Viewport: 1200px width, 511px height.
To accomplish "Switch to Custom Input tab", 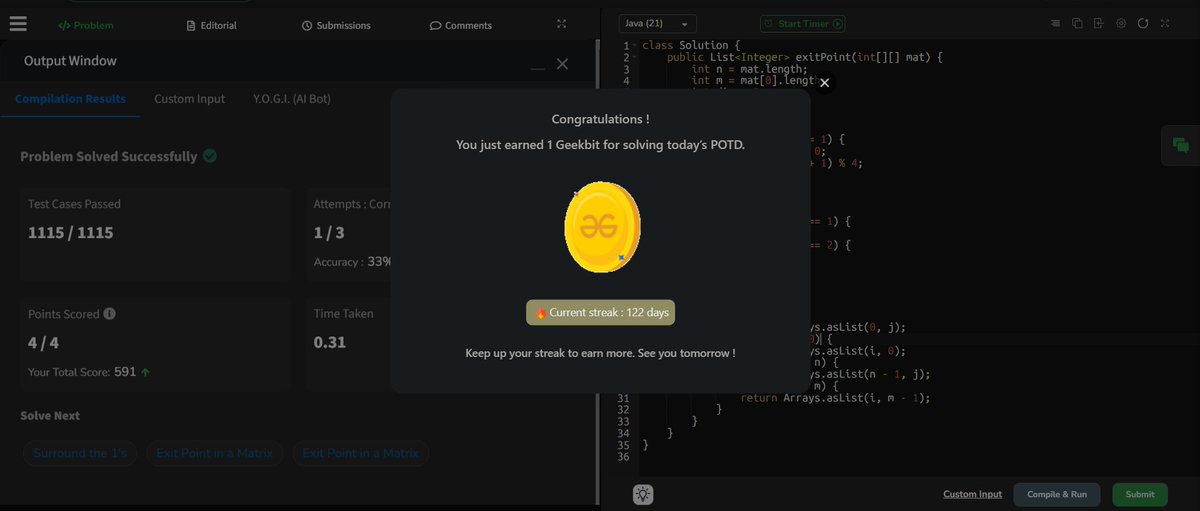I will [189, 99].
